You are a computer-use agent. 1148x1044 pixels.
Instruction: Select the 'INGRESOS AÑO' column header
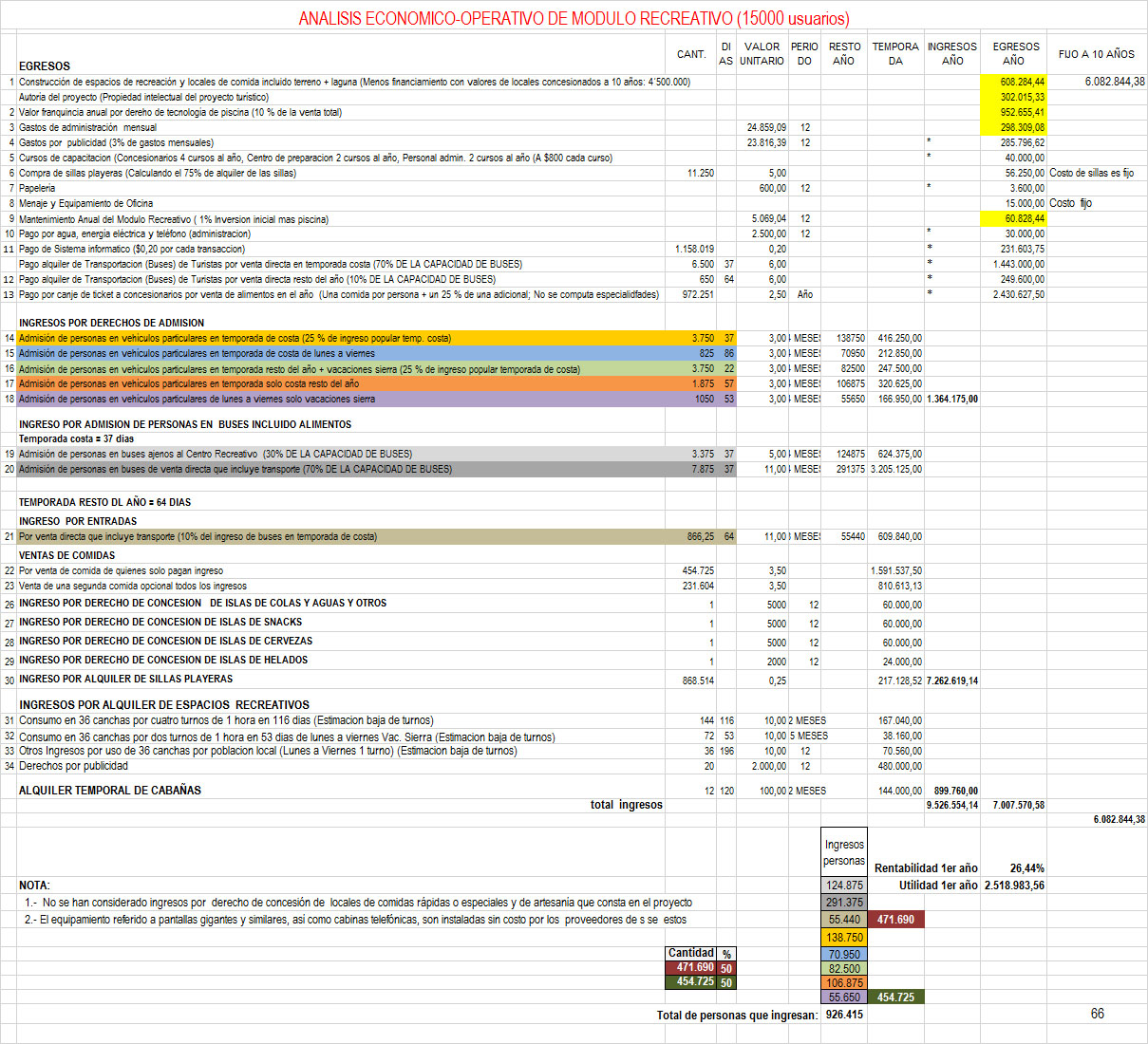[952, 53]
